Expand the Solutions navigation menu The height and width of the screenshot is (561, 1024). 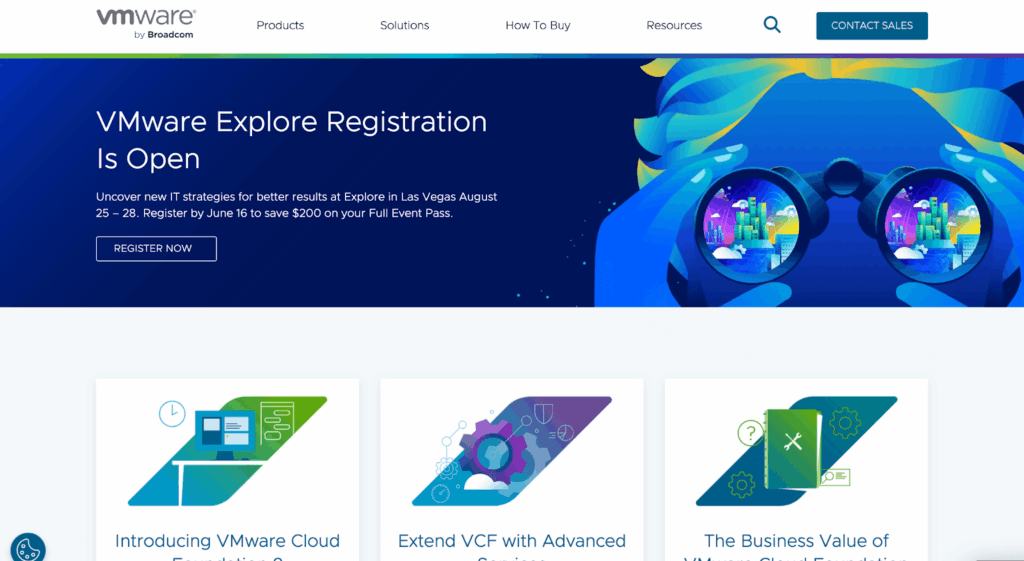click(x=404, y=25)
